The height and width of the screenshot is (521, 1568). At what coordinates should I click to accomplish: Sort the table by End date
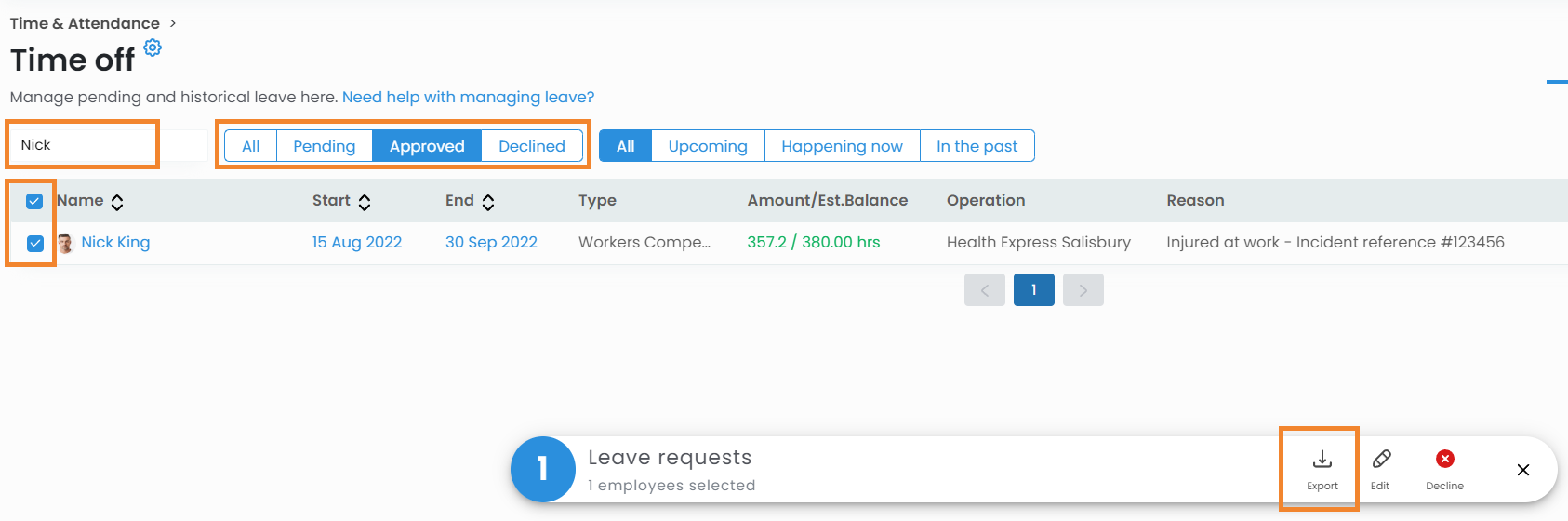pos(488,202)
